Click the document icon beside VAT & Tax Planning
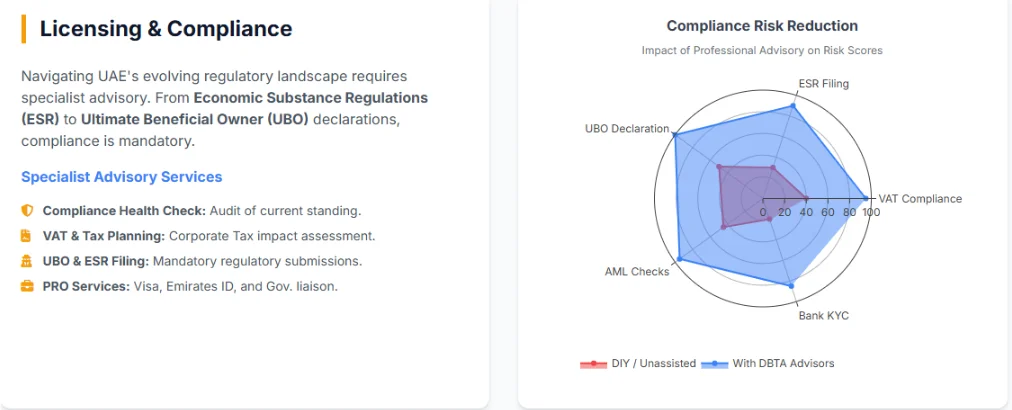1012x410 pixels. point(27,236)
